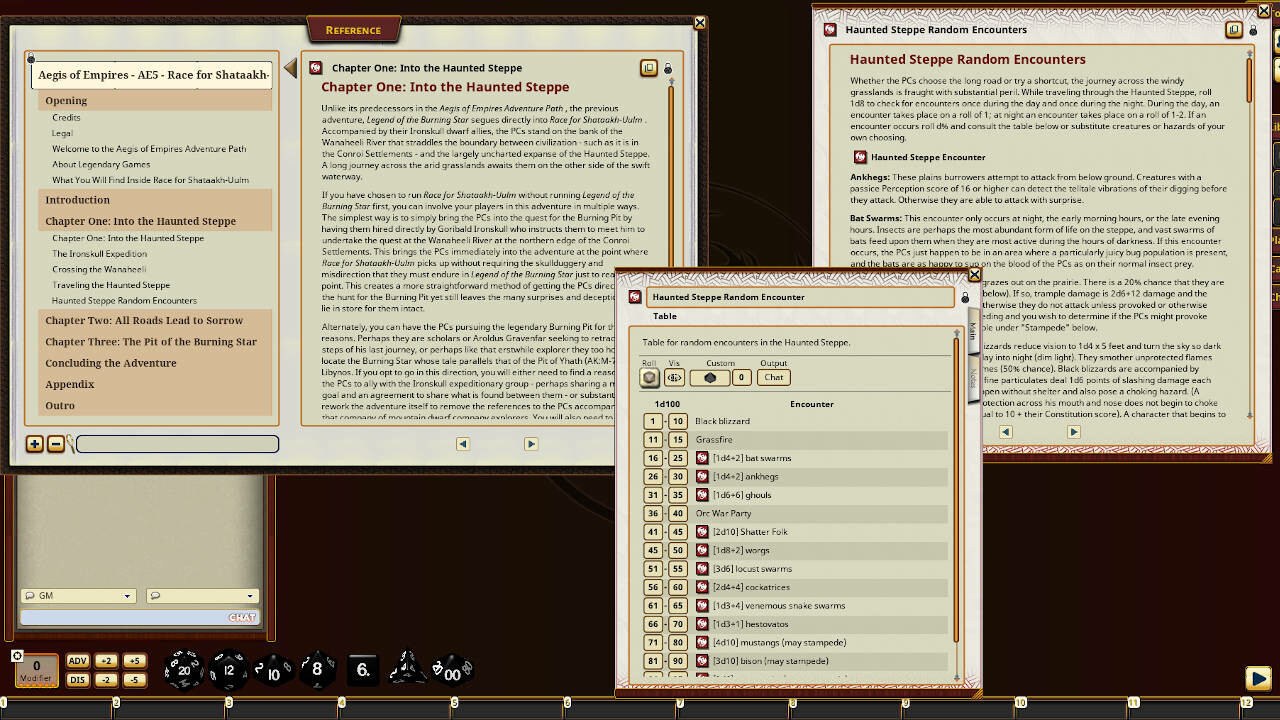Image resolution: width=1280 pixels, height=720 pixels.
Task: Click pop-out icon in Chapter One header
Action: 649,68
